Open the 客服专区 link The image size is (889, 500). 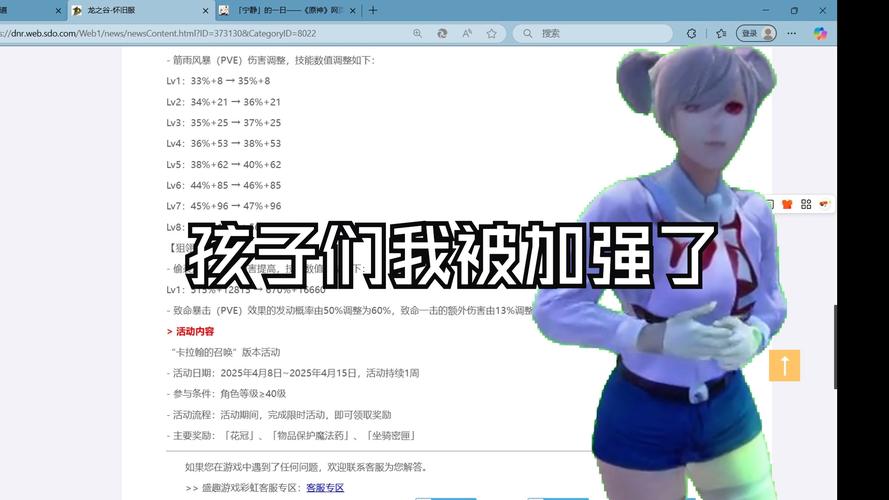[325, 488]
